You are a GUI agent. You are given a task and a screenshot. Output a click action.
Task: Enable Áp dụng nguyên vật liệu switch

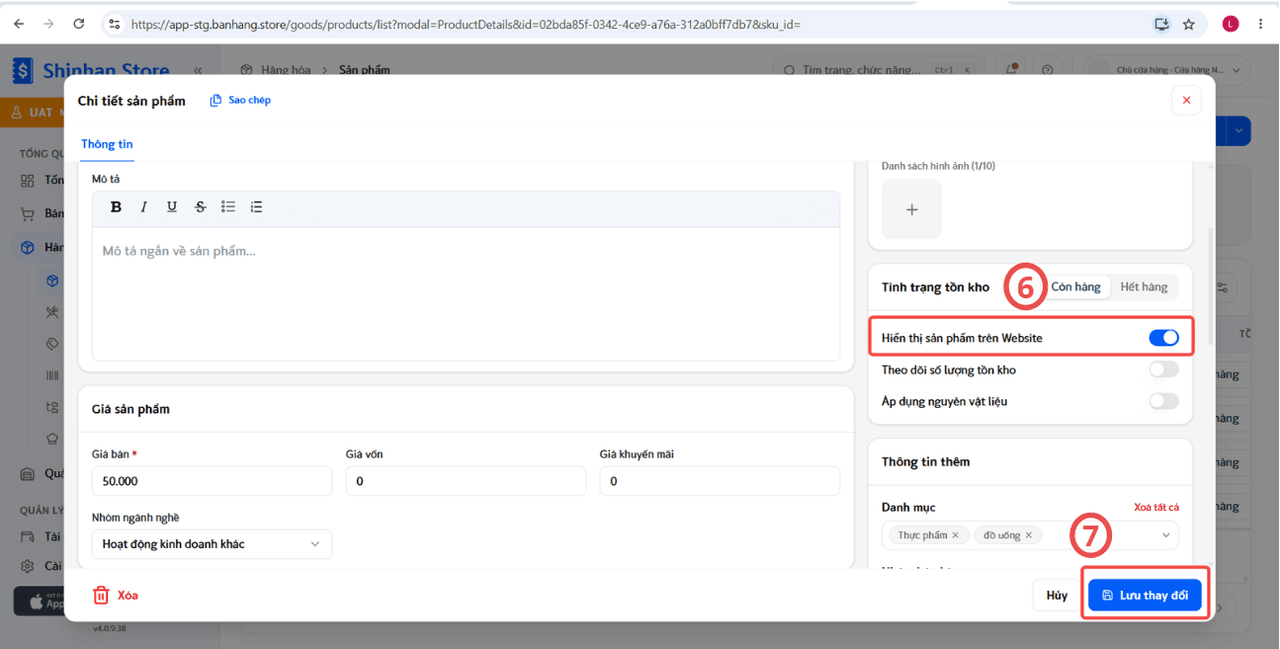coord(1164,401)
